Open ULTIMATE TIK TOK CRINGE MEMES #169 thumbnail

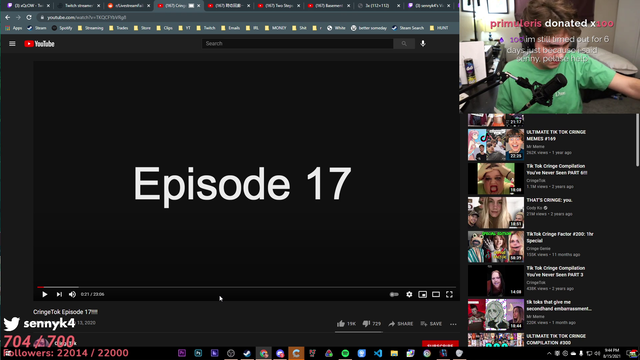click(x=496, y=144)
